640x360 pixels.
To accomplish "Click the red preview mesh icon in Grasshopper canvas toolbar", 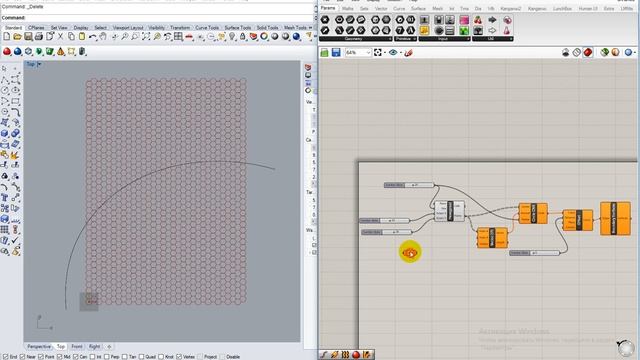I will tap(588, 52).
